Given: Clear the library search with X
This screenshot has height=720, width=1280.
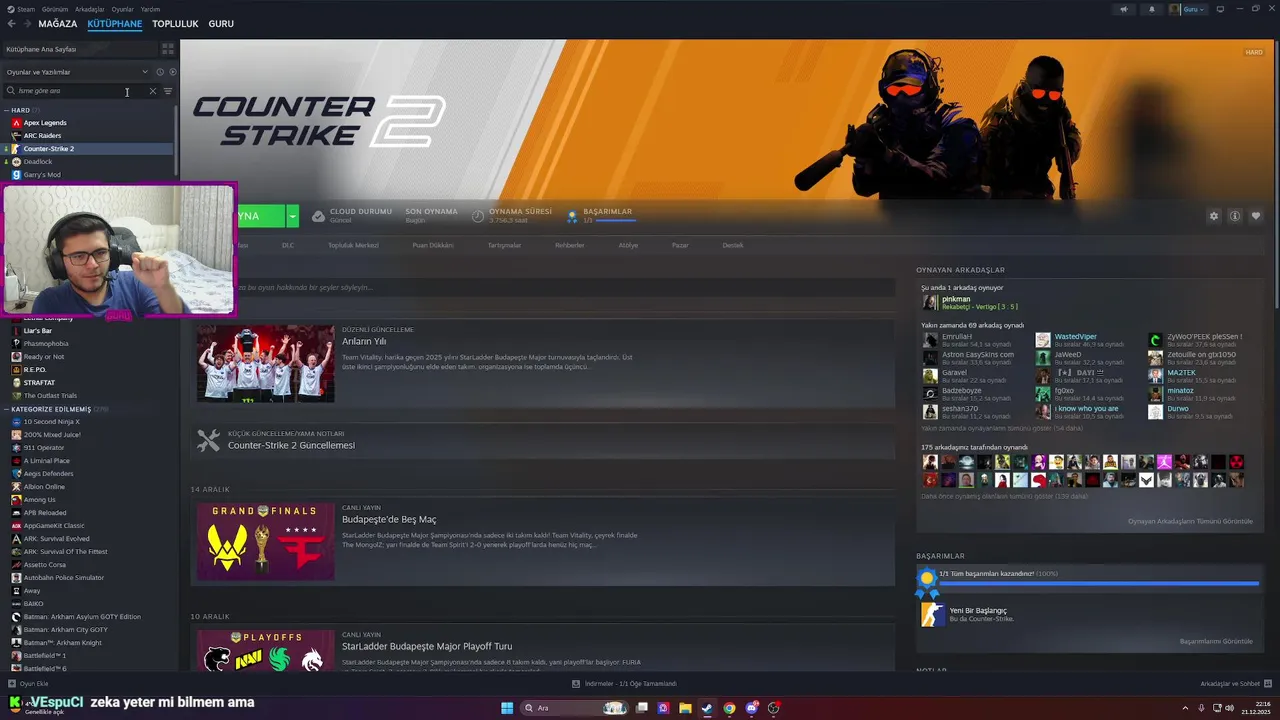Looking at the screenshot, I should 153,91.
